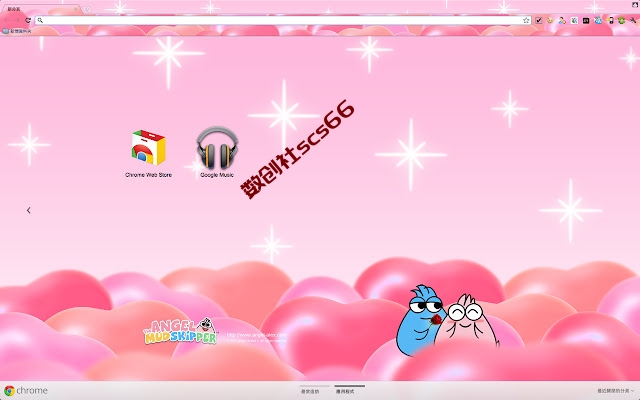Go forward with the forward arrow

(x=17, y=20)
